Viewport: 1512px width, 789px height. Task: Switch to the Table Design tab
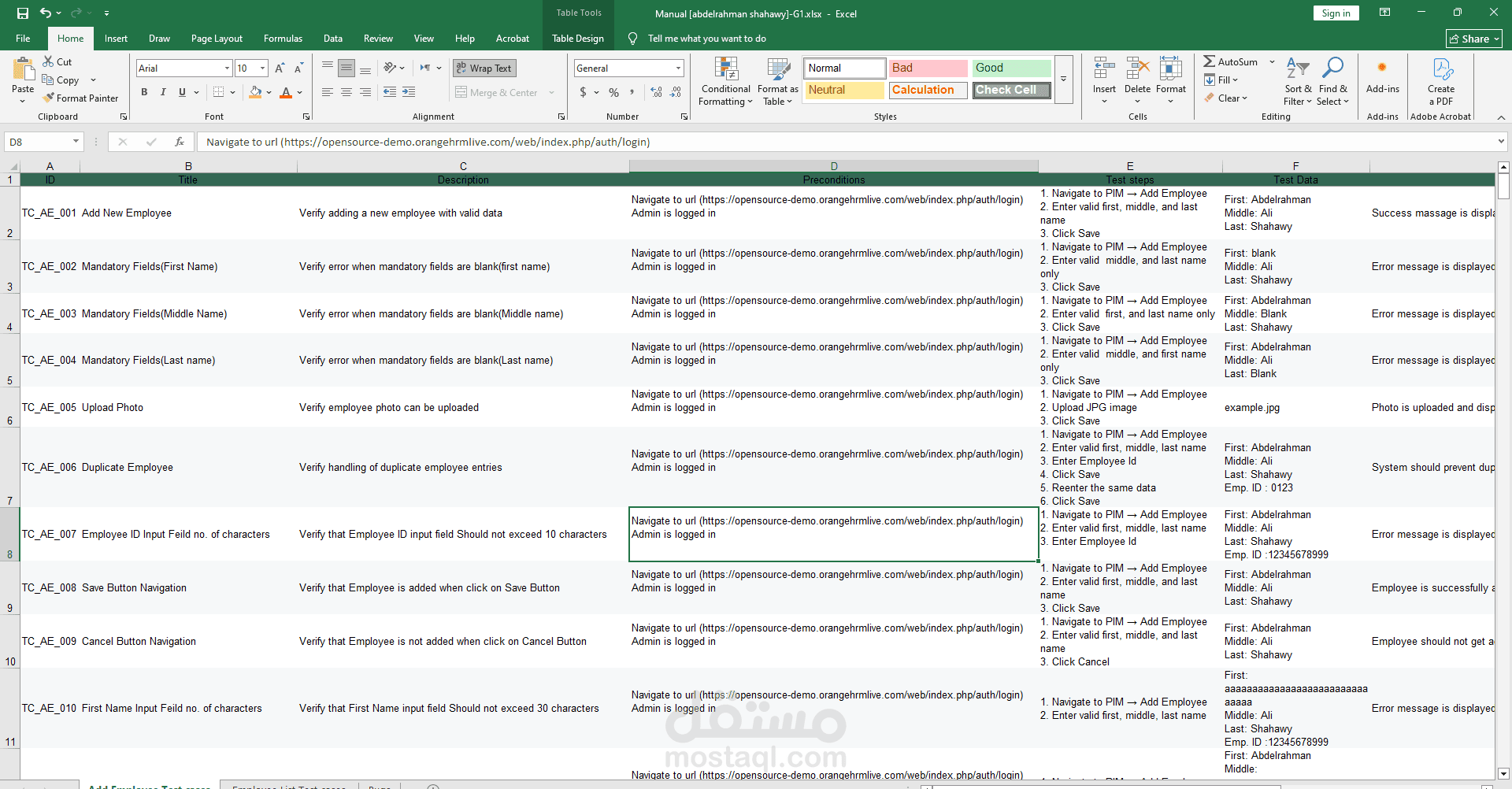578,39
